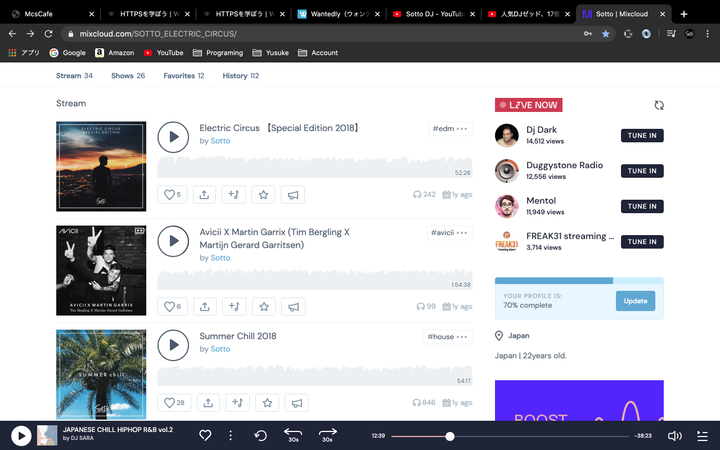Viewport: 720px width, 450px height.
Task: Share the Summer Chill 2018 show
Action: coord(208,403)
